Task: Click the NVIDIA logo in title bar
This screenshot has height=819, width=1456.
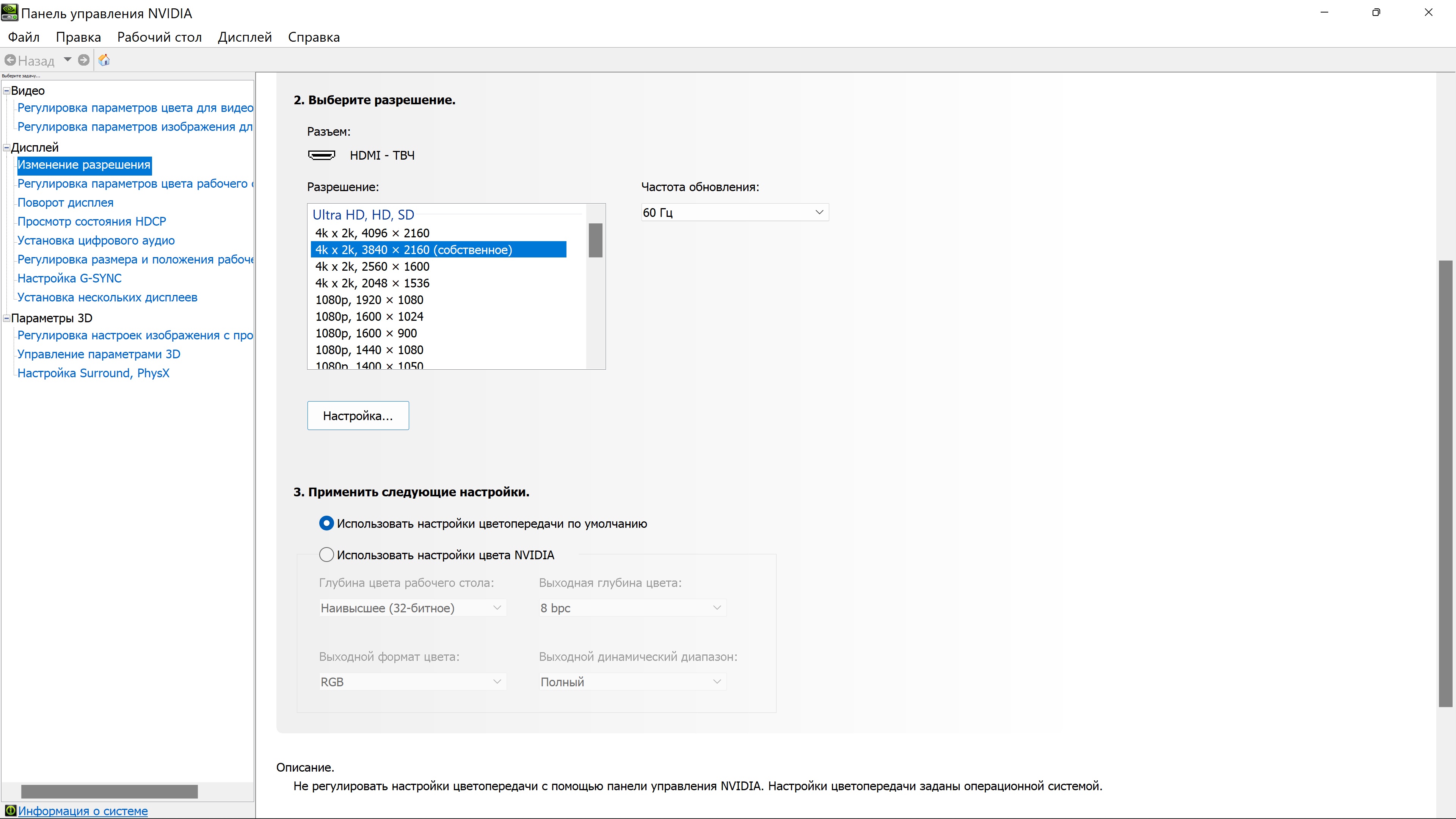Action: [x=9, y=13]
